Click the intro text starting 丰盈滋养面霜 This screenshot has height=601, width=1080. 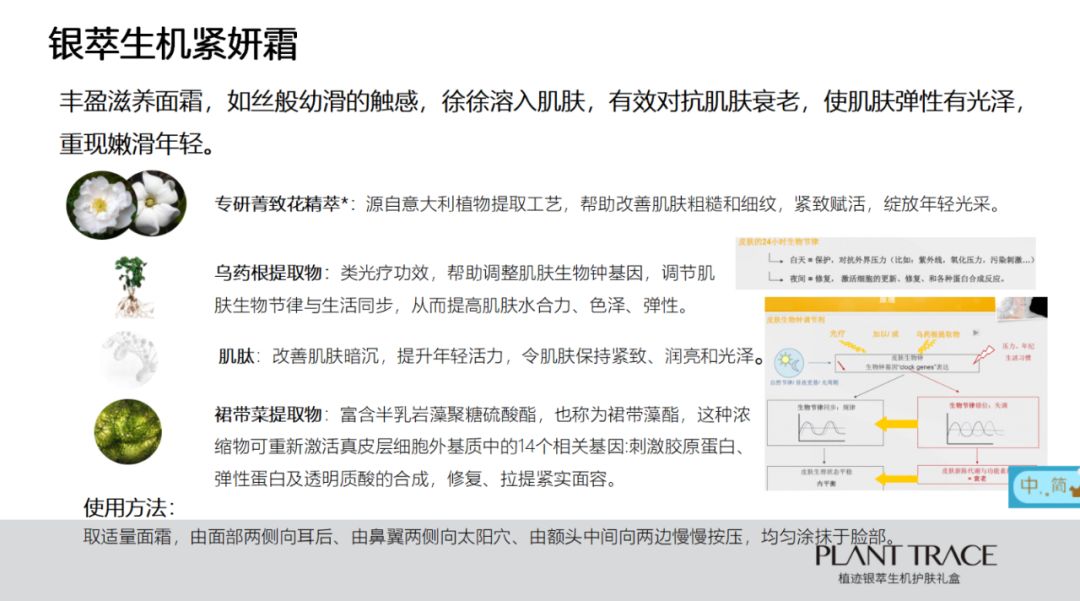click(x=543, y=102)
